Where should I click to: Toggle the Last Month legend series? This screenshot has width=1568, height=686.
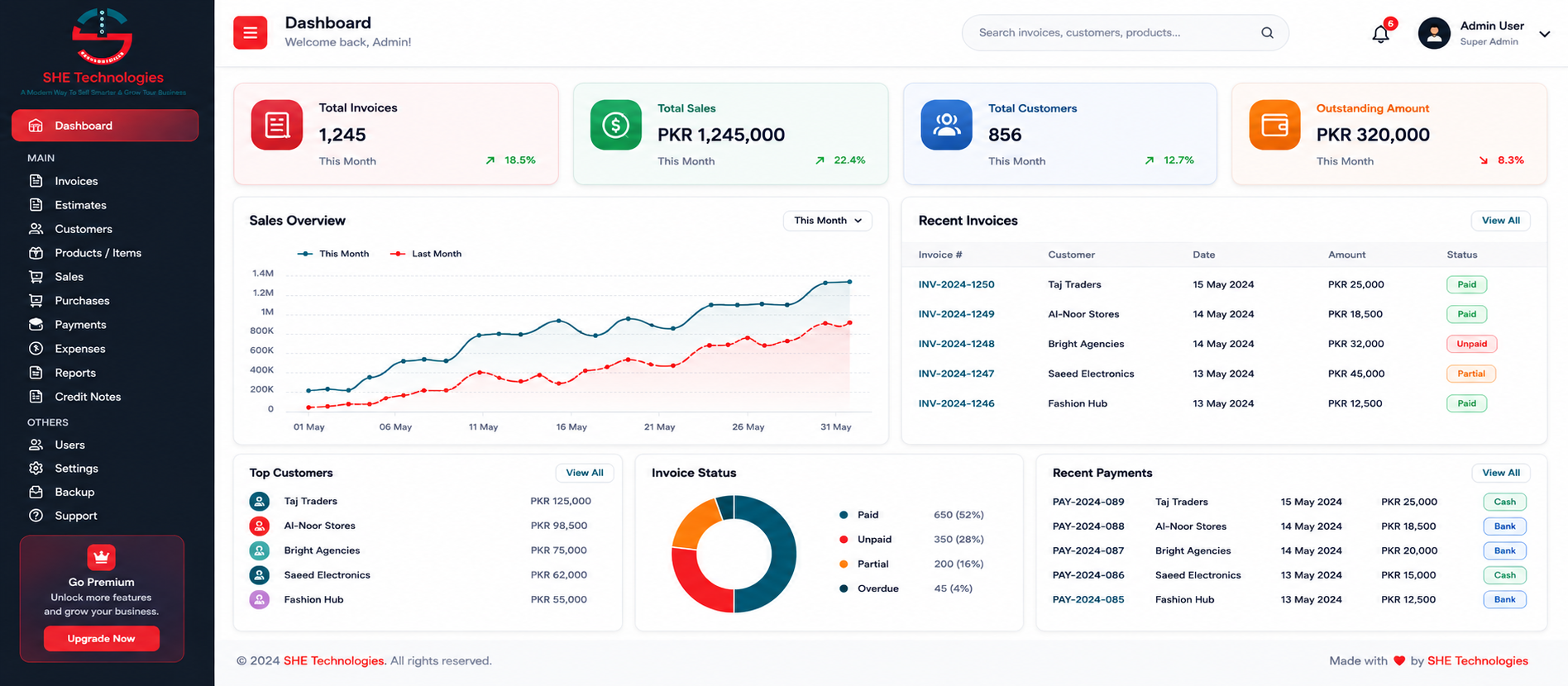(x=426, y=254)
